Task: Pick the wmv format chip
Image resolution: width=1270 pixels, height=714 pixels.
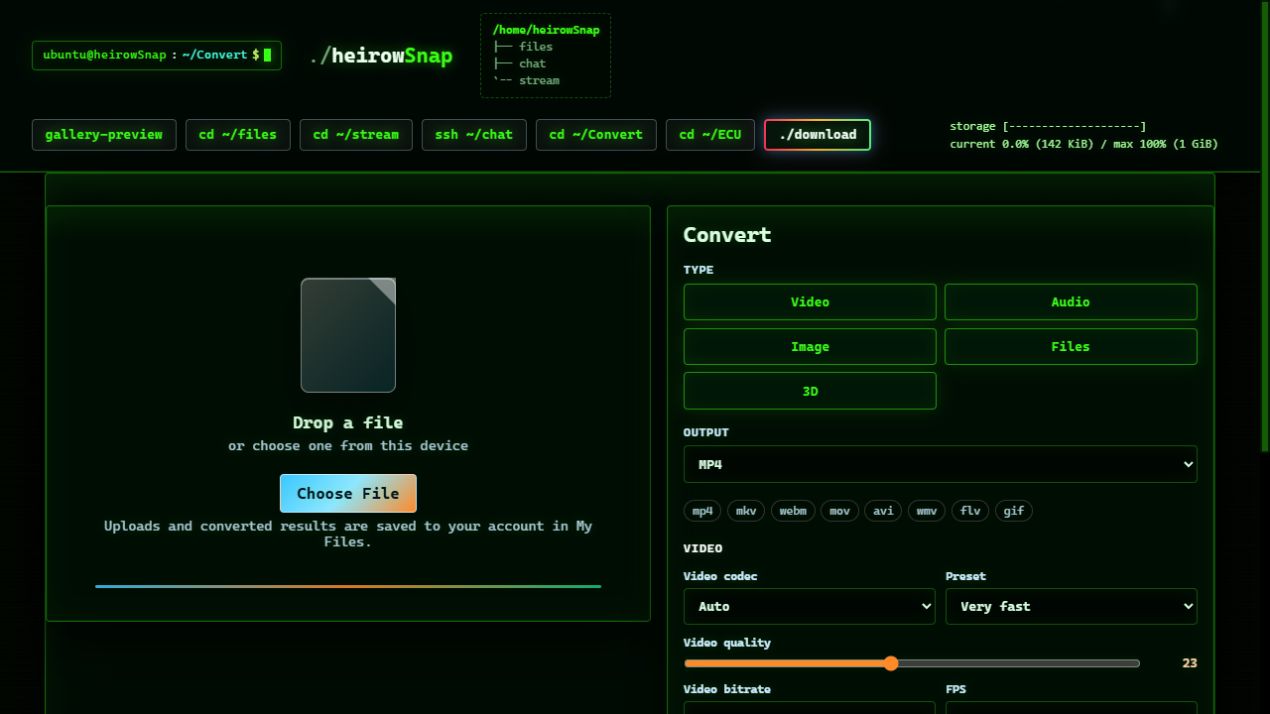Action: click(x=927, y=511)
